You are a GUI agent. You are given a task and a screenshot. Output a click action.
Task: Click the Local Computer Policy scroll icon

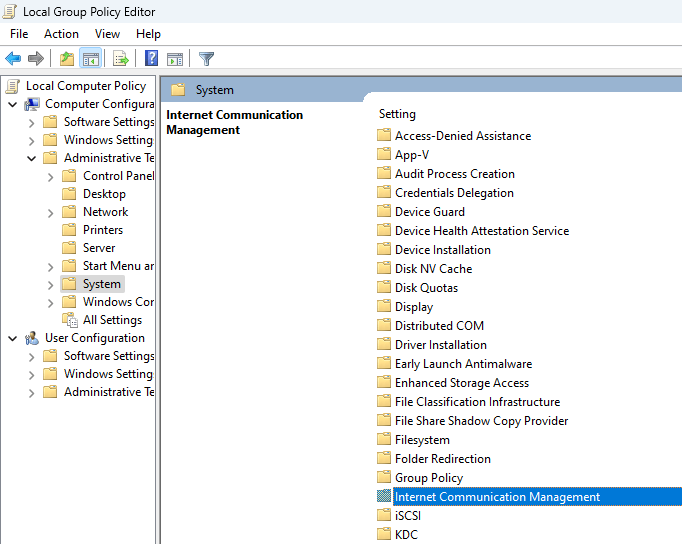(x=13, y=86)
